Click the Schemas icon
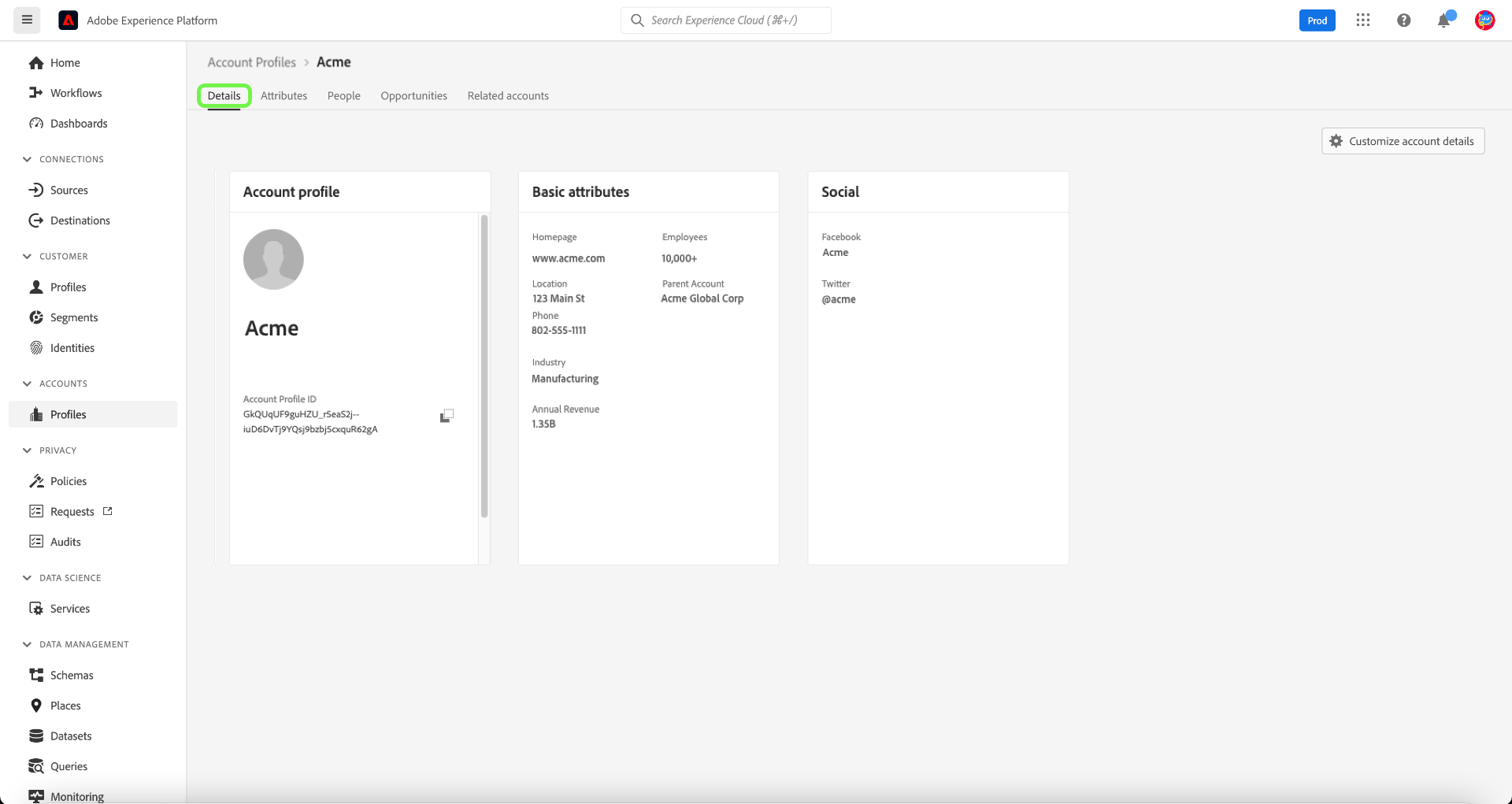The height and width of the screenshot is (804, 1512). click(x=36, y=675)
